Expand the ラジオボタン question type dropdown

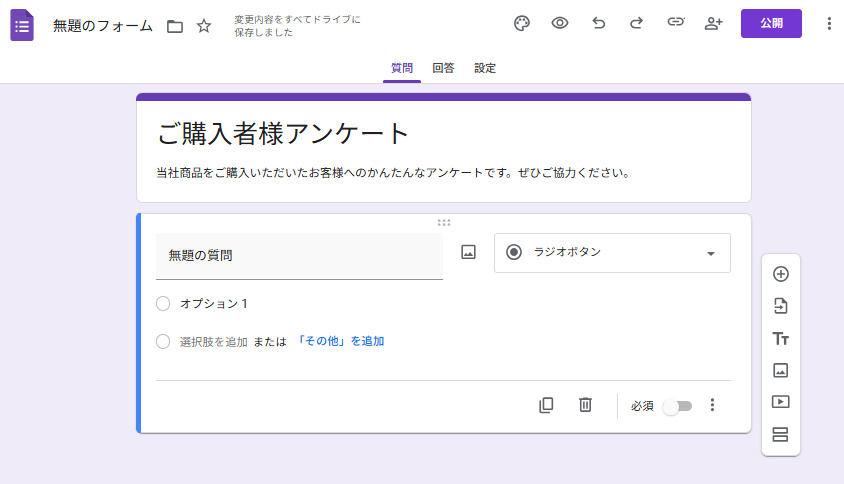click(x=612, y=253)
